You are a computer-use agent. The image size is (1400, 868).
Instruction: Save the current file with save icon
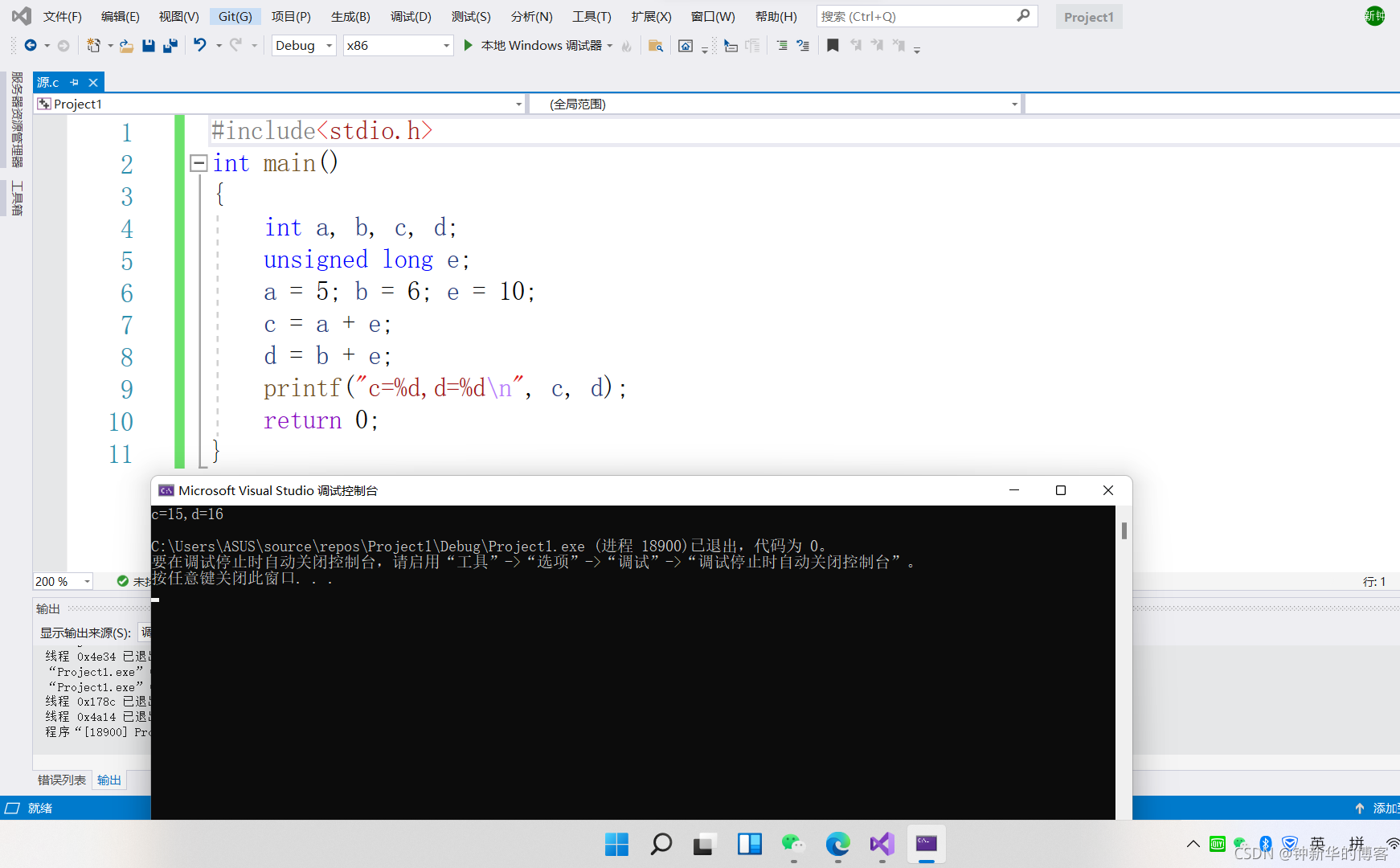tap(149, 46)
